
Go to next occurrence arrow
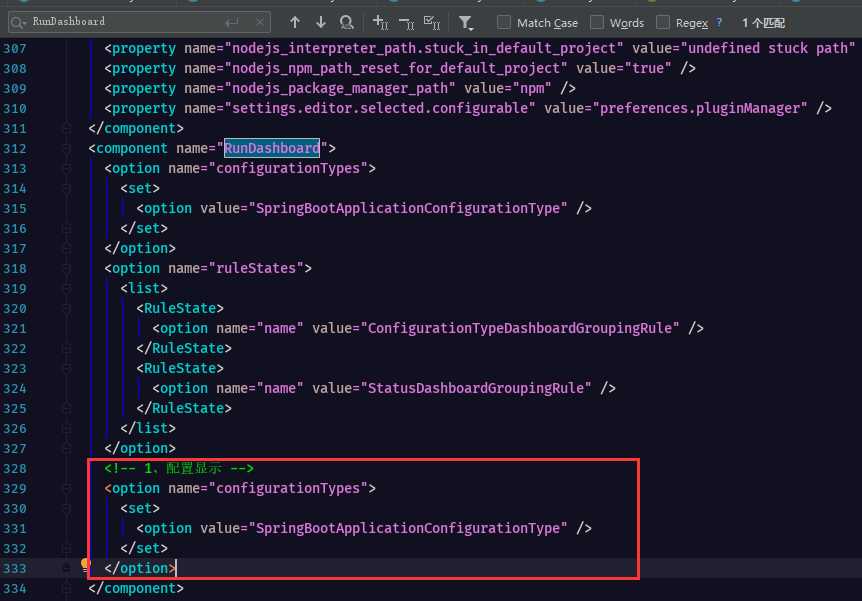click(x=321, y=23)
